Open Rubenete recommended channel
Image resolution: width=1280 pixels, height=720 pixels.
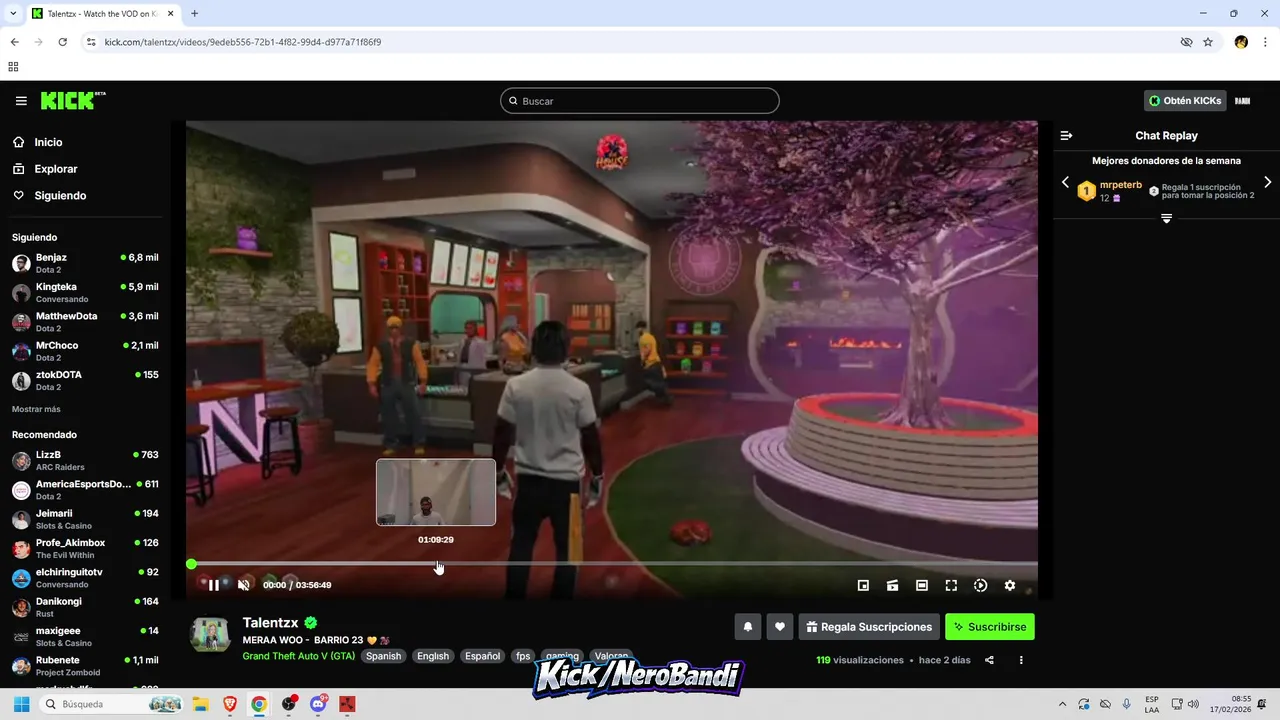[x=85, y=666]
